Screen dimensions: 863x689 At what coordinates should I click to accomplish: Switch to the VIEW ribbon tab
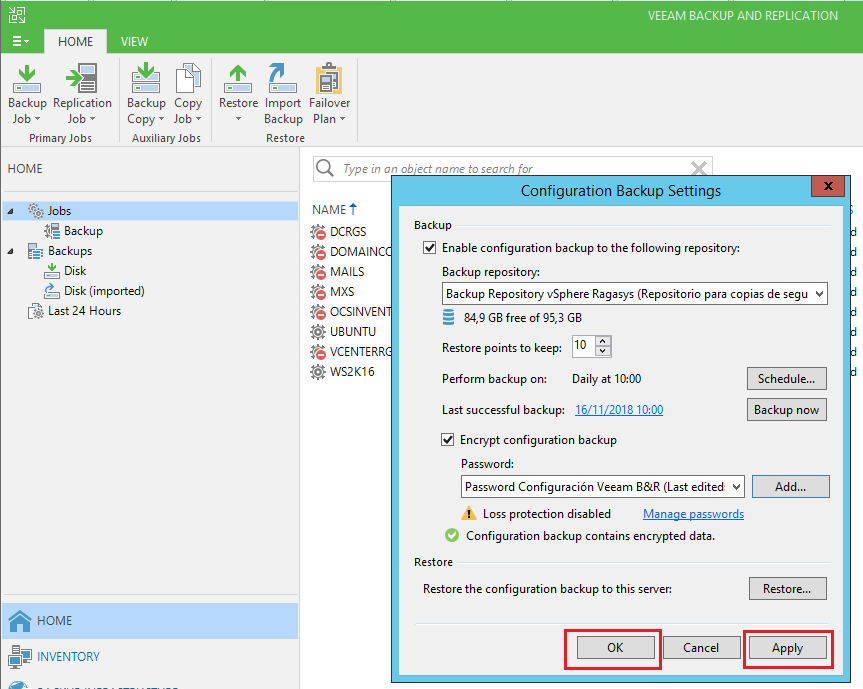click(x=133, y=41)
